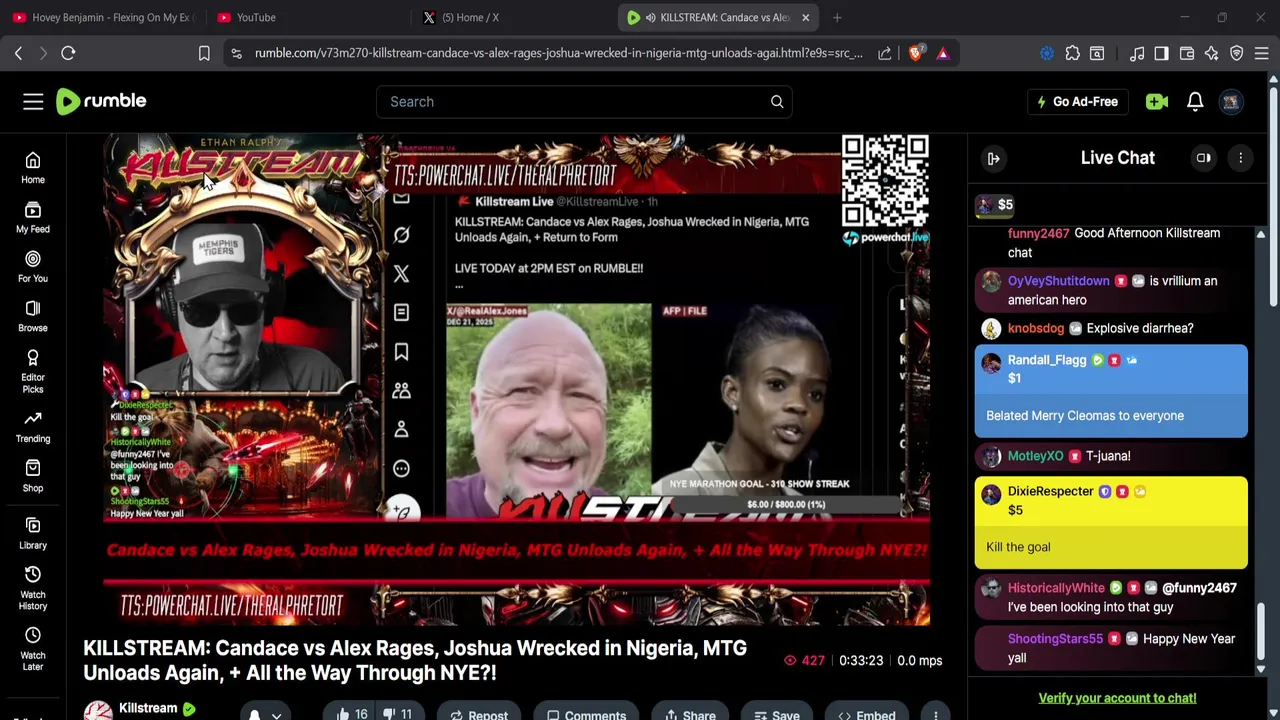1280x720 pixels.
Task: Open Killstream channel avatar
Action: pyautogui.click(x=98, y=711)
